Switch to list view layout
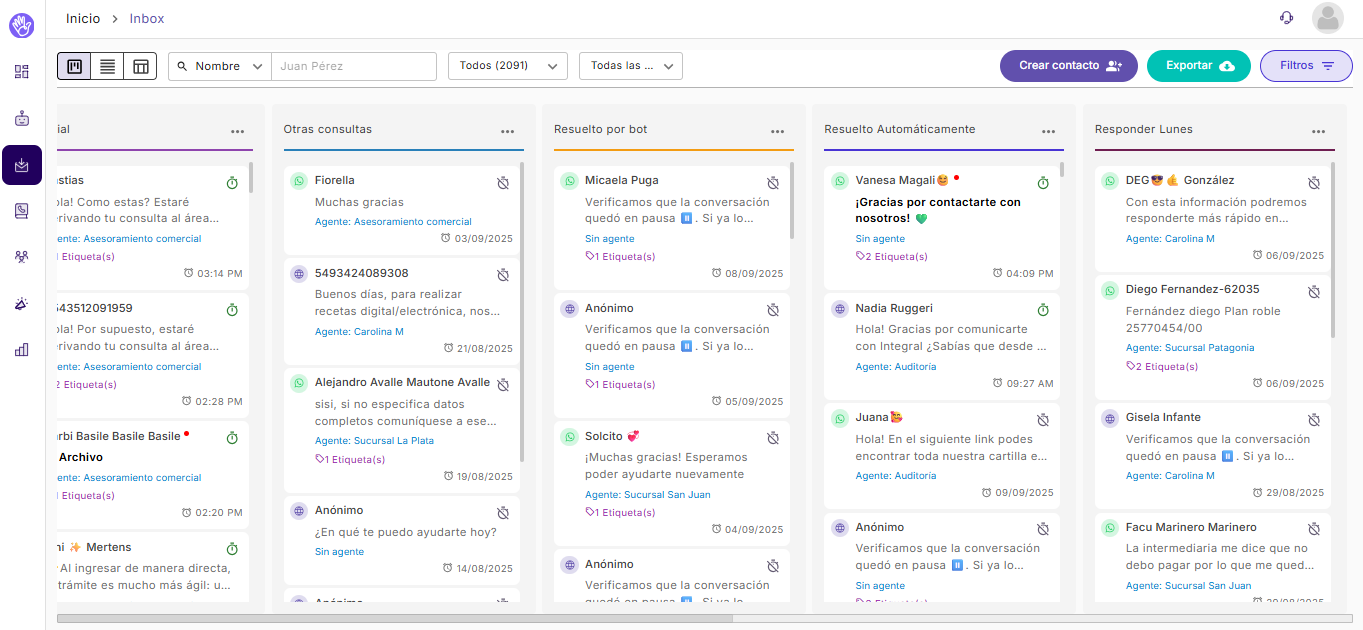Image resolution: width=1363 pixels, height=630 pixels. point(107,66)
